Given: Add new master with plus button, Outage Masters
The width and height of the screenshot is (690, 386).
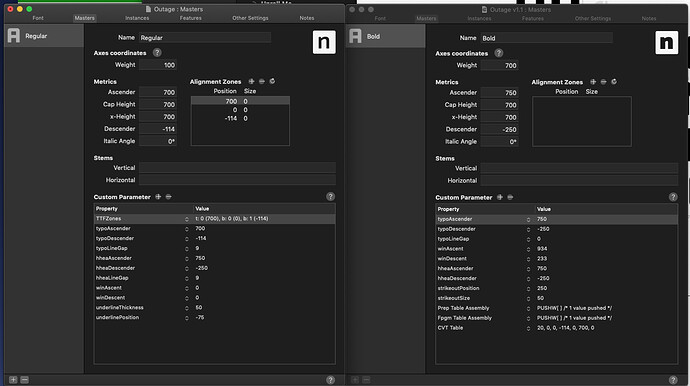Looking at the screenshot, I should (x=13, y=380).
